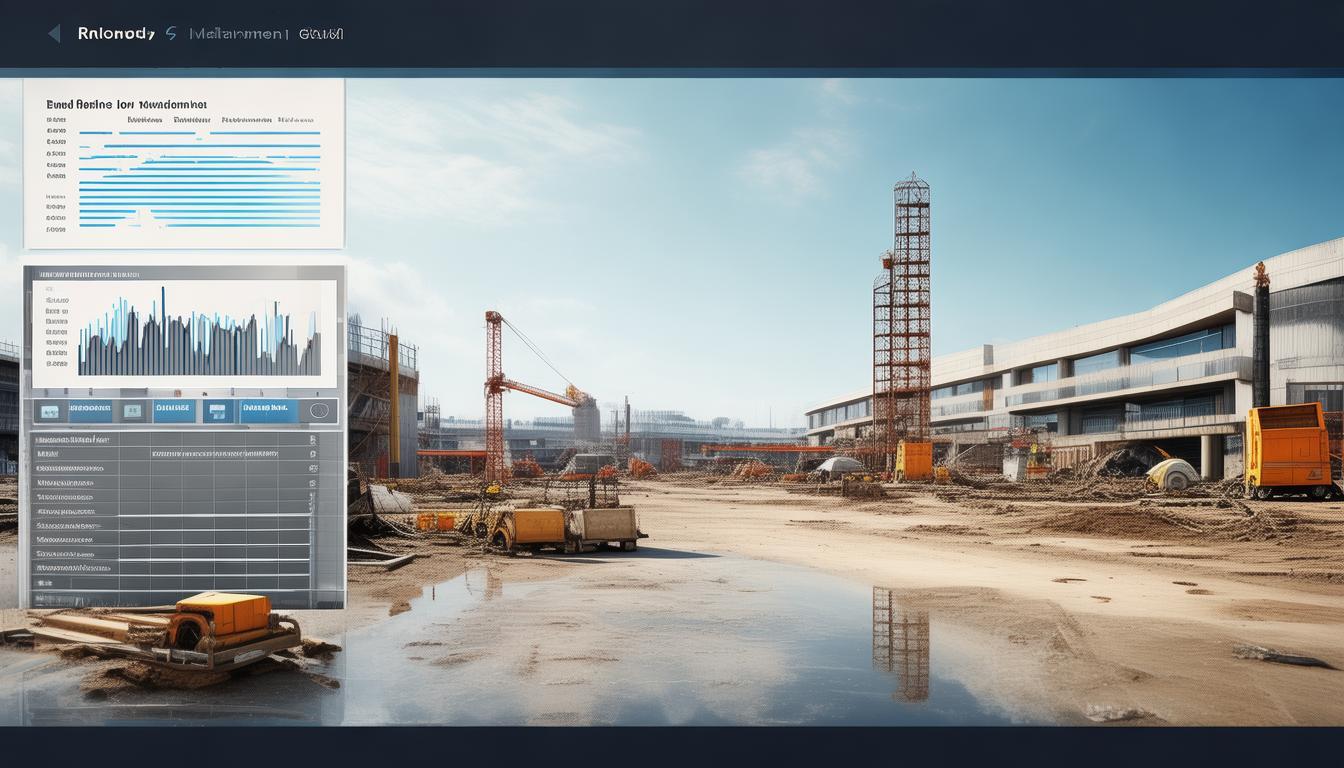Click the second icon in the blue tab strip
Image resolution: width=1344 pixels, height=768 pixels.
tap(132, 411)
